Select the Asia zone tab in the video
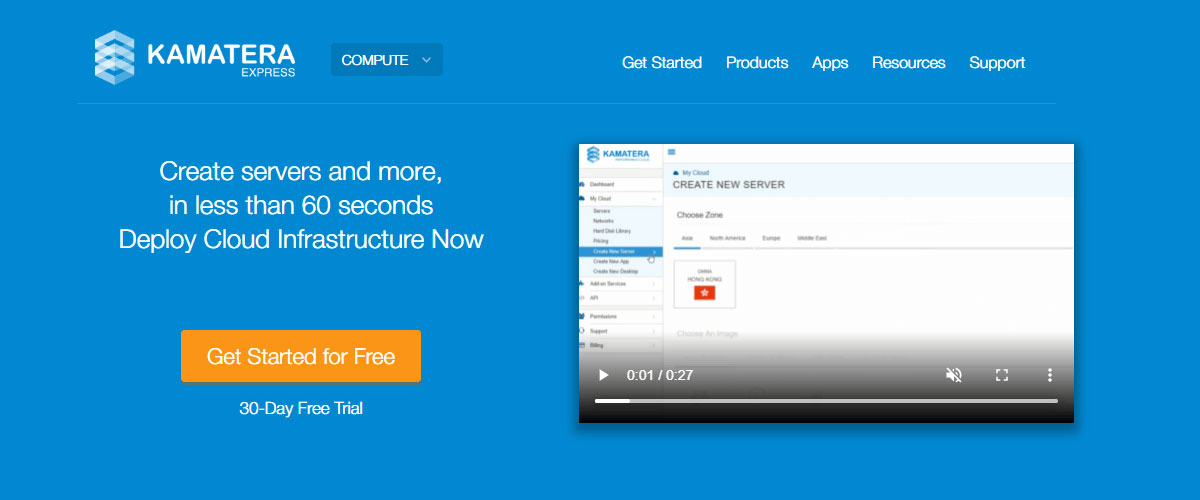The width and height of the screenshot is (1200, 500). pos(687,239)
